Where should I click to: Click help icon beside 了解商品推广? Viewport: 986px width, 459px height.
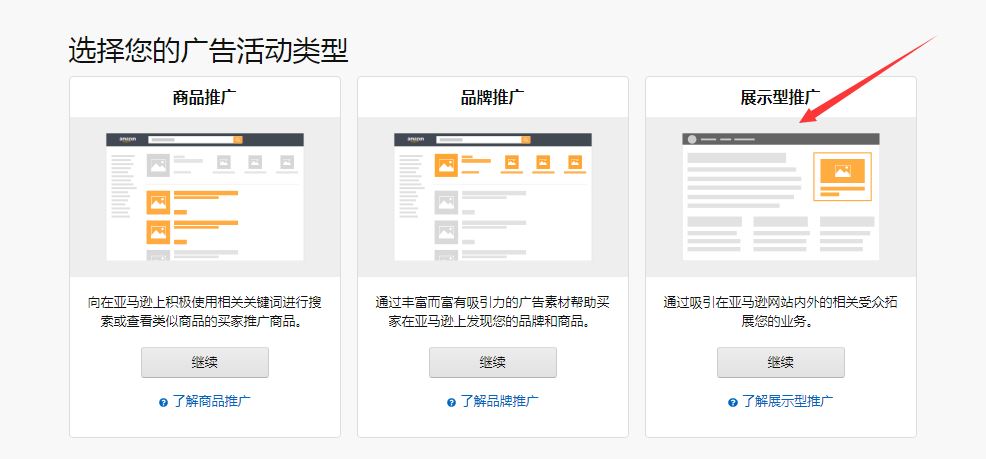pyautogui.click(x=163, y=402)
